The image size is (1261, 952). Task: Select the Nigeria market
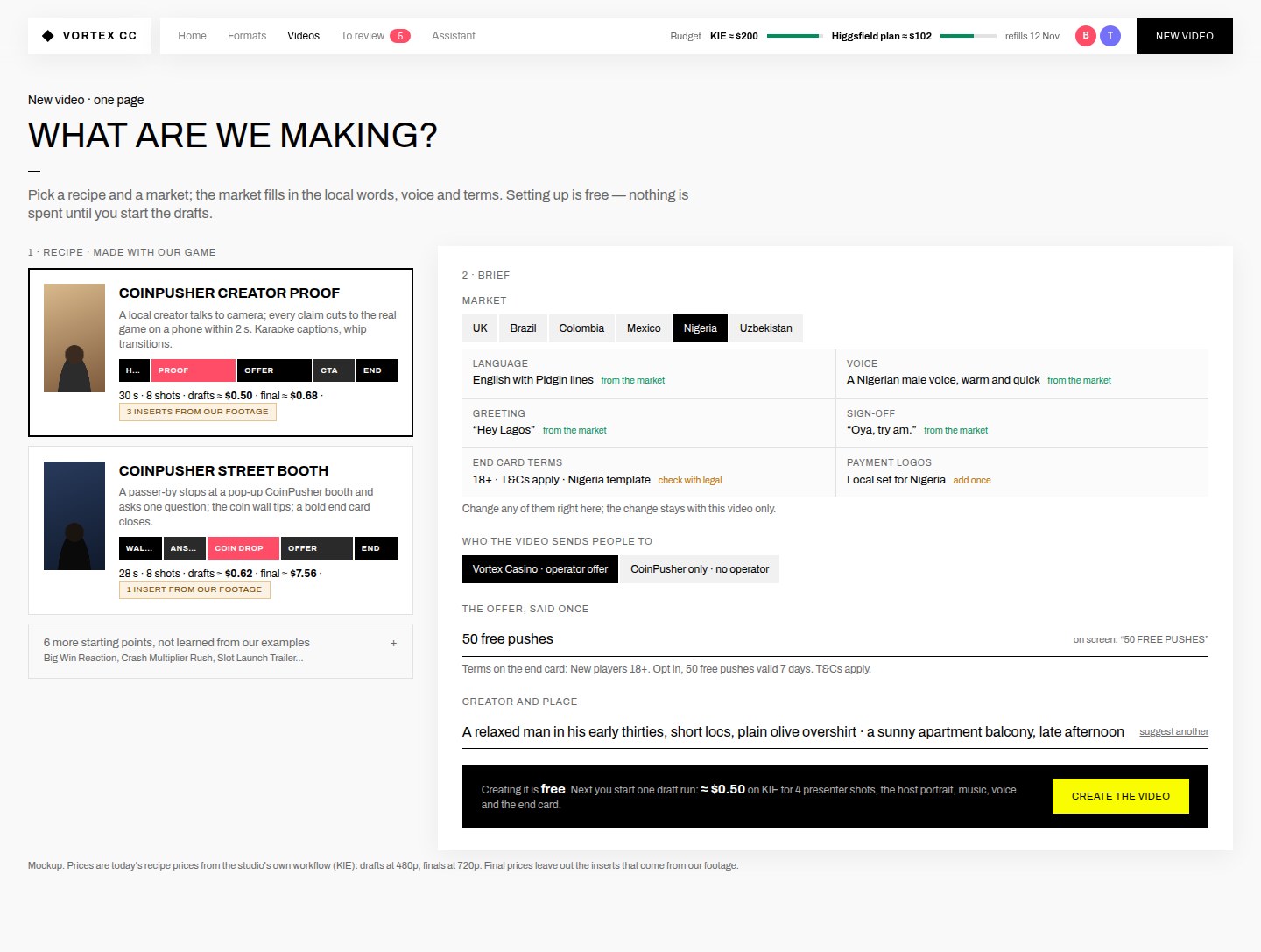(x=701, y=328)
